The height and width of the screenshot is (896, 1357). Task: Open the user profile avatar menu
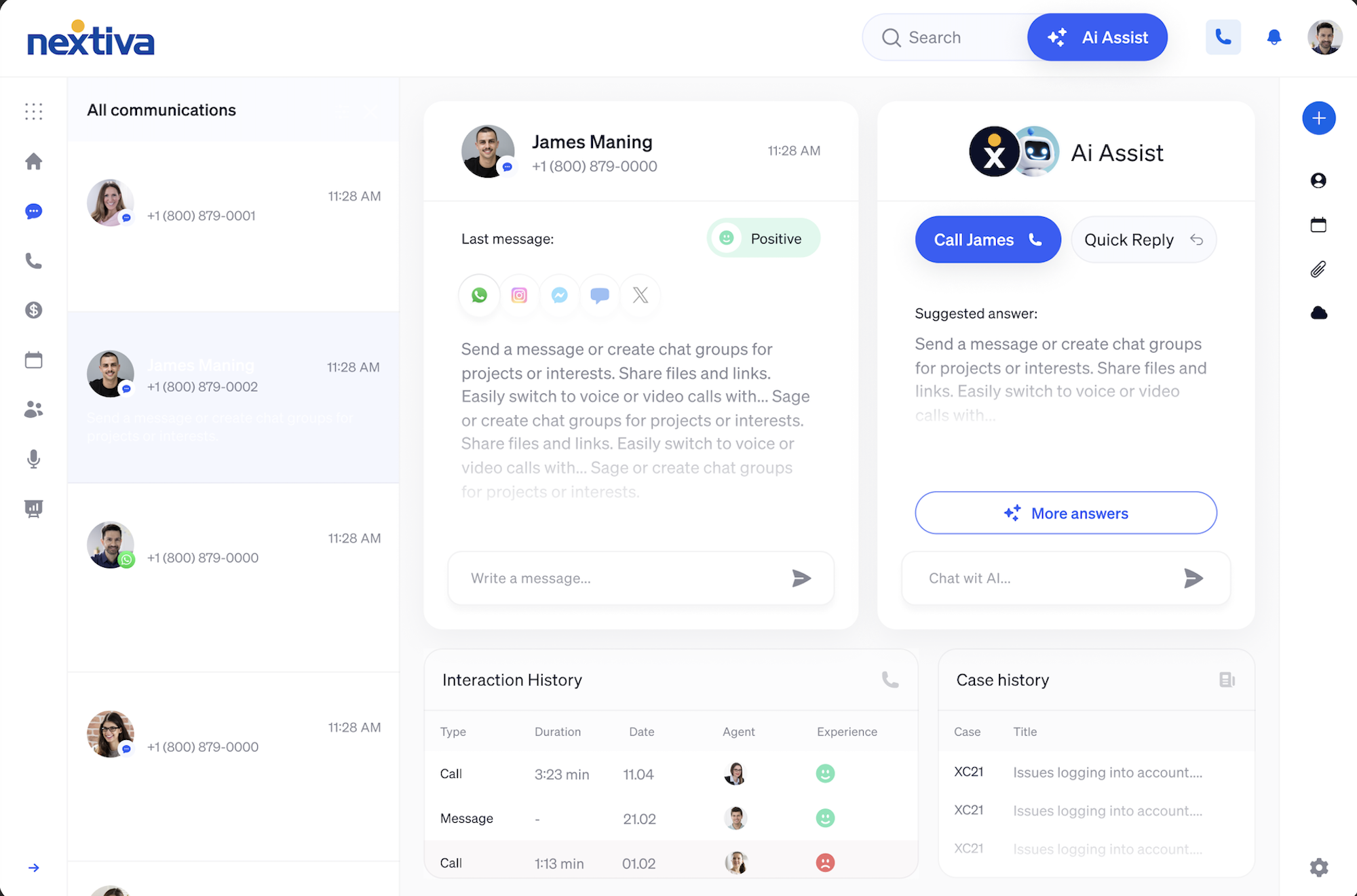[x=1324, y=37]
